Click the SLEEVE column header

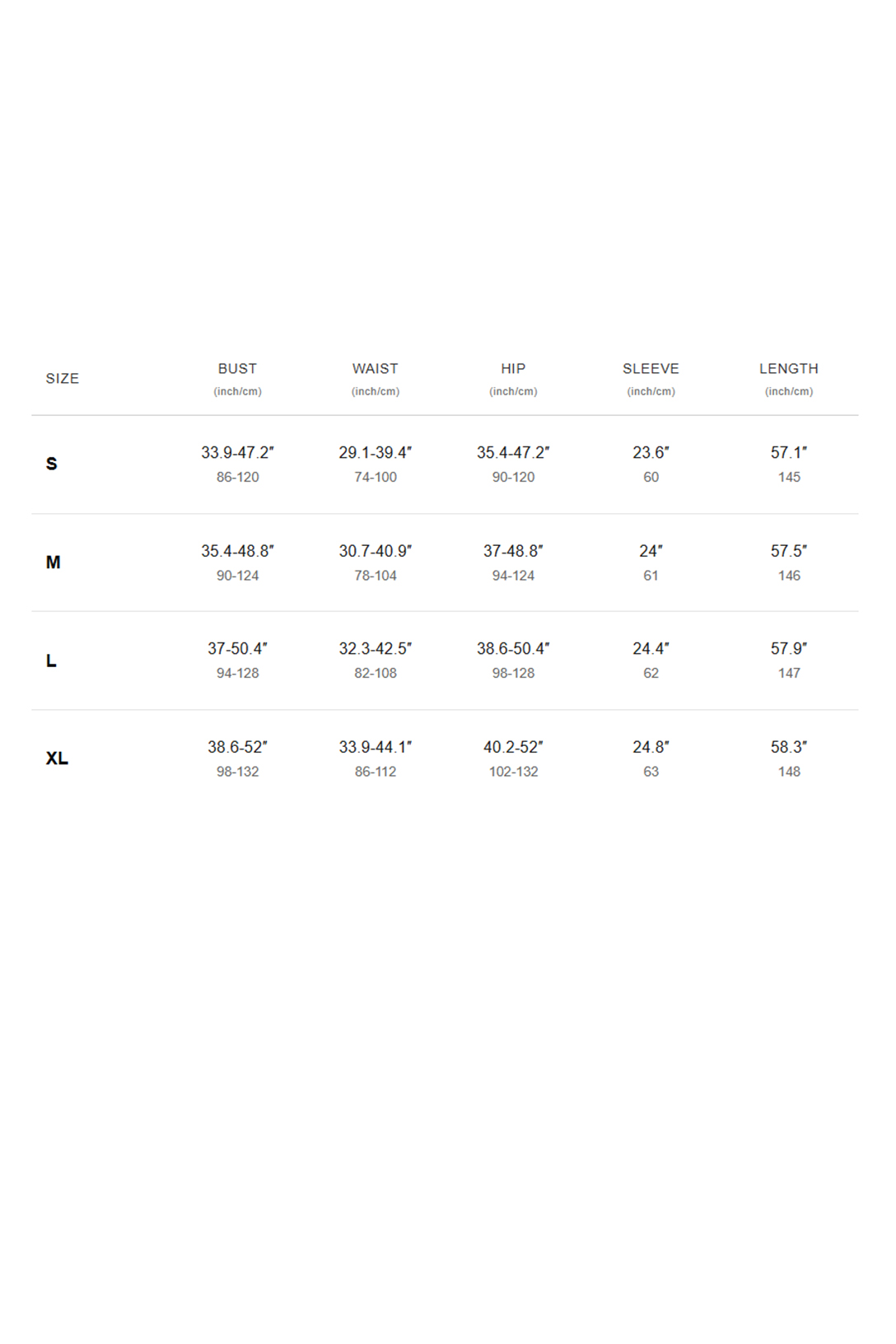pyautogui.click(x=651, y=369)
